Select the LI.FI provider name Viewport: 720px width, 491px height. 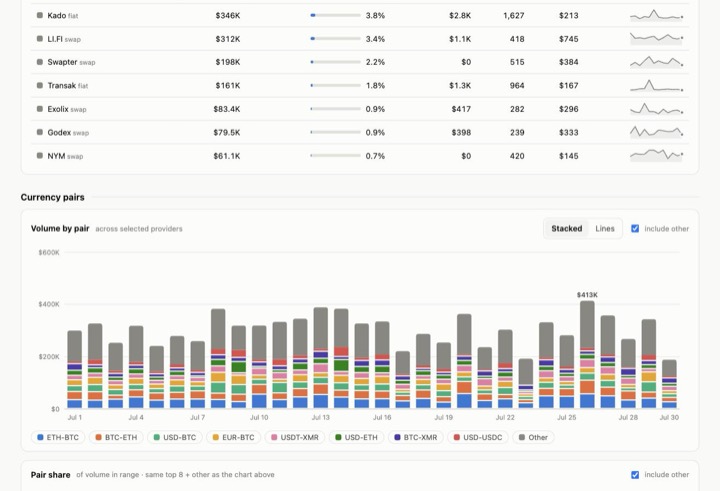pyautogui.click(x=55, y=39)
